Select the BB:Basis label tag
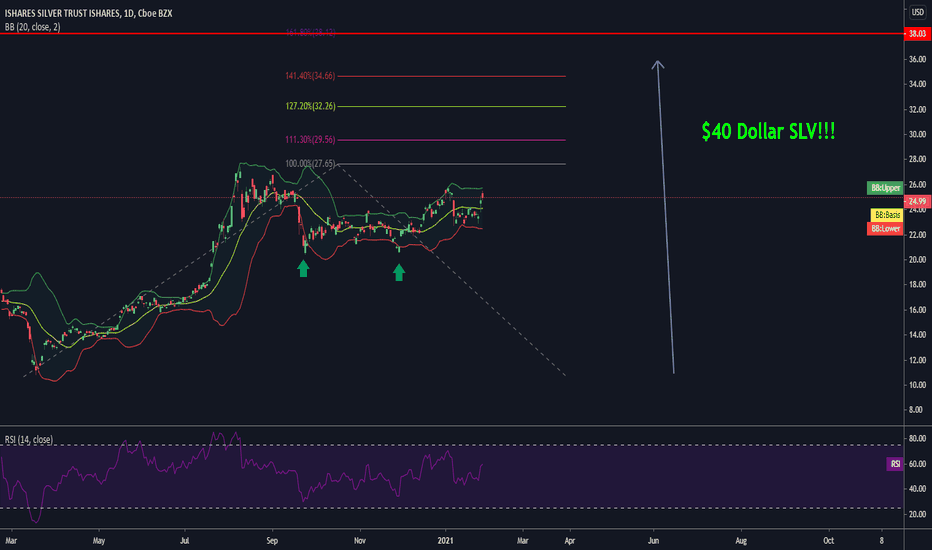The image size is (932, 550). (x=887, y=215)
